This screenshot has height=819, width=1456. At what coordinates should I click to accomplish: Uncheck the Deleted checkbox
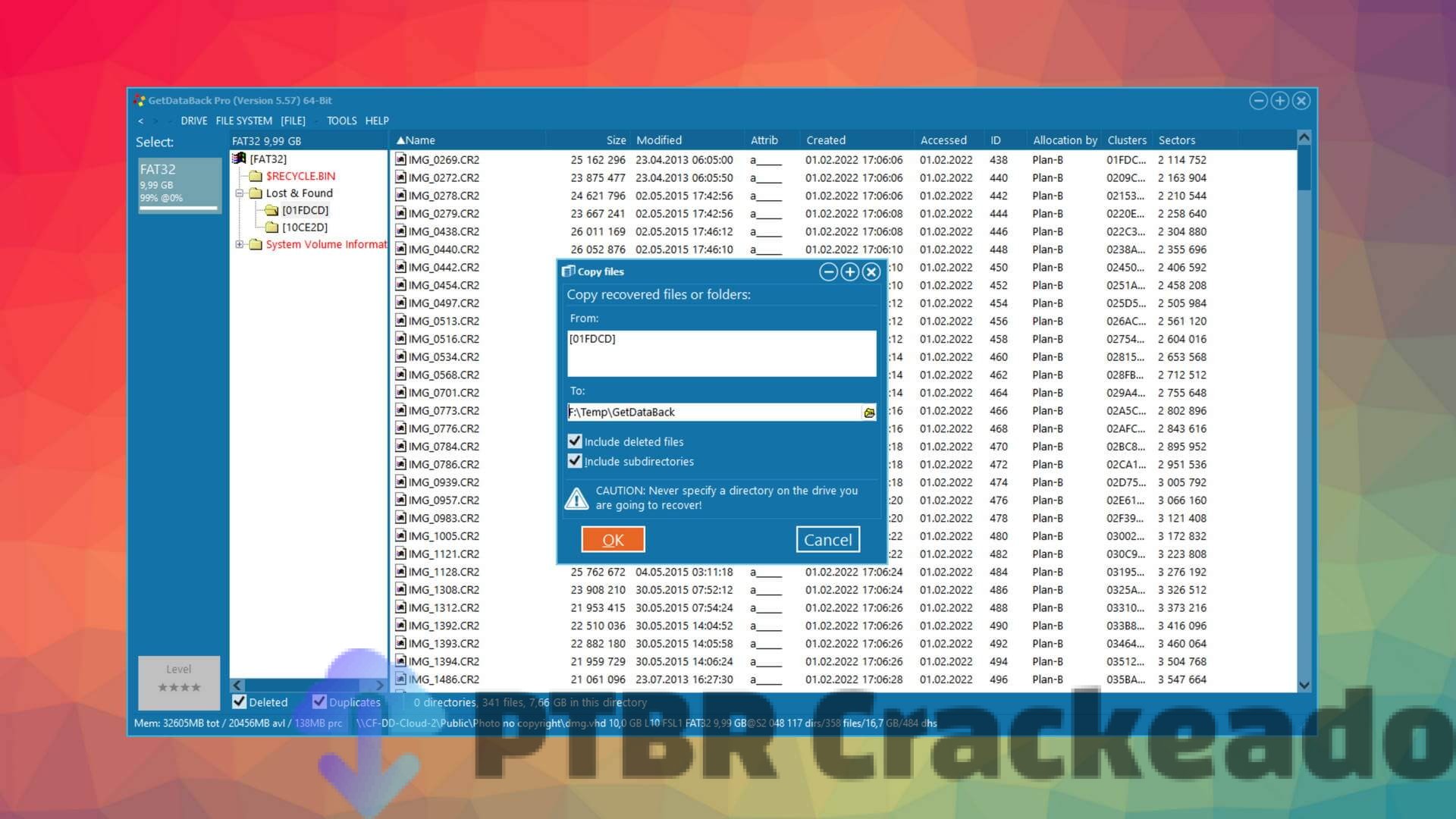coord(240,701)
